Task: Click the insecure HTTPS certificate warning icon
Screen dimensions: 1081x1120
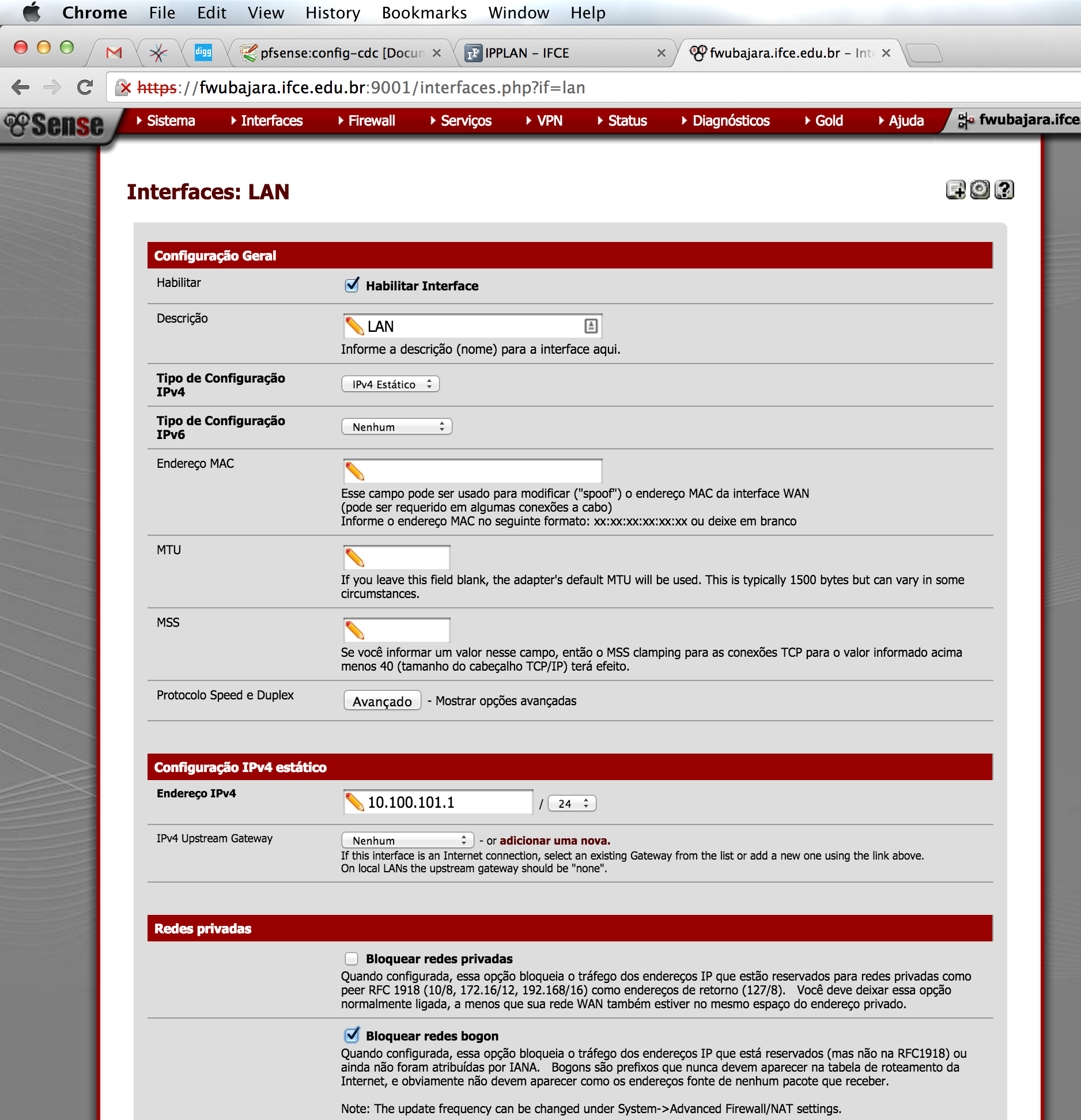Action: 123,88
